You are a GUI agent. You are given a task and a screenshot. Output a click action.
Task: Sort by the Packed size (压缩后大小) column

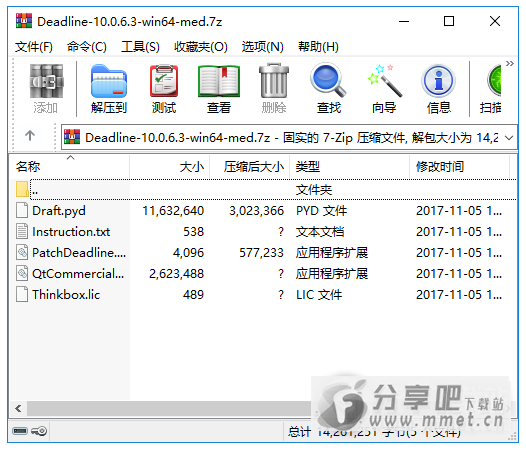pyautogui.click(x=250, y=166)
